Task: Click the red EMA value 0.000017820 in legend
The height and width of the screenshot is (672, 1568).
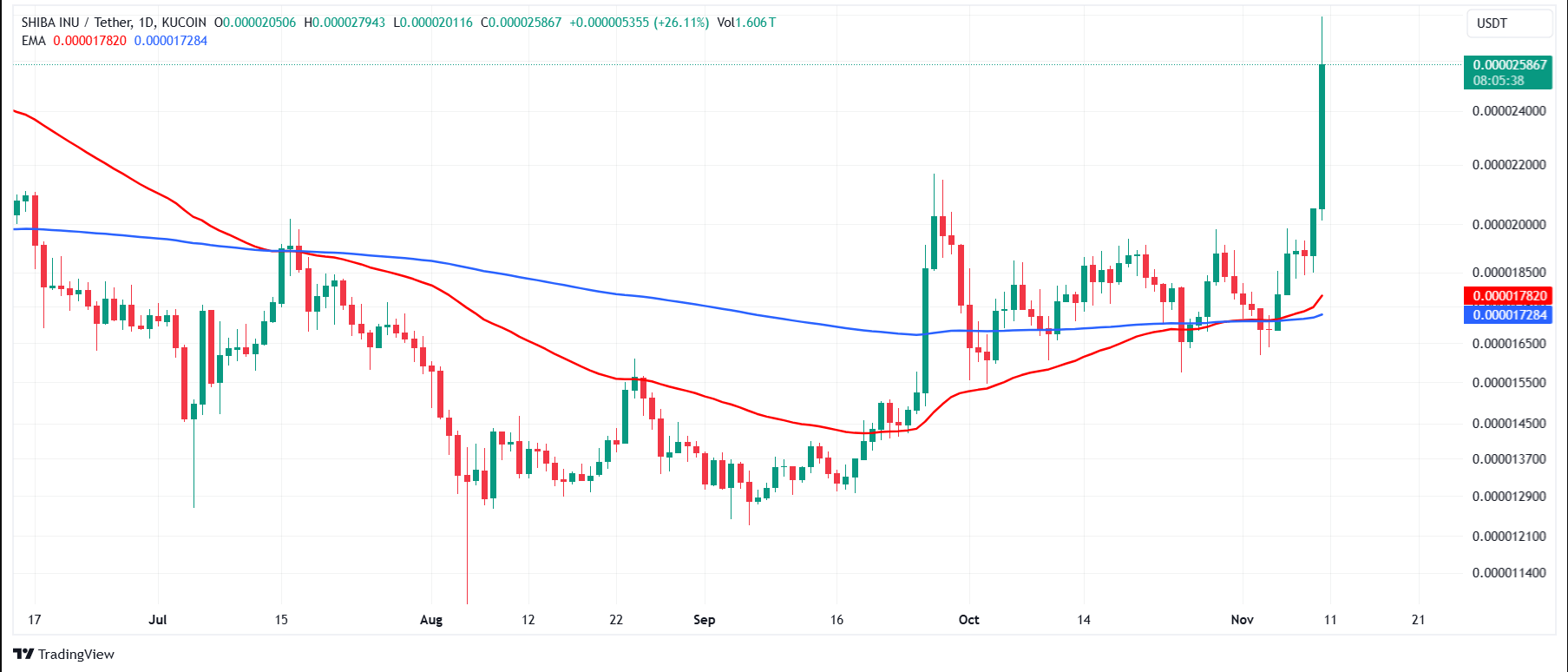Action: point(89,41)
